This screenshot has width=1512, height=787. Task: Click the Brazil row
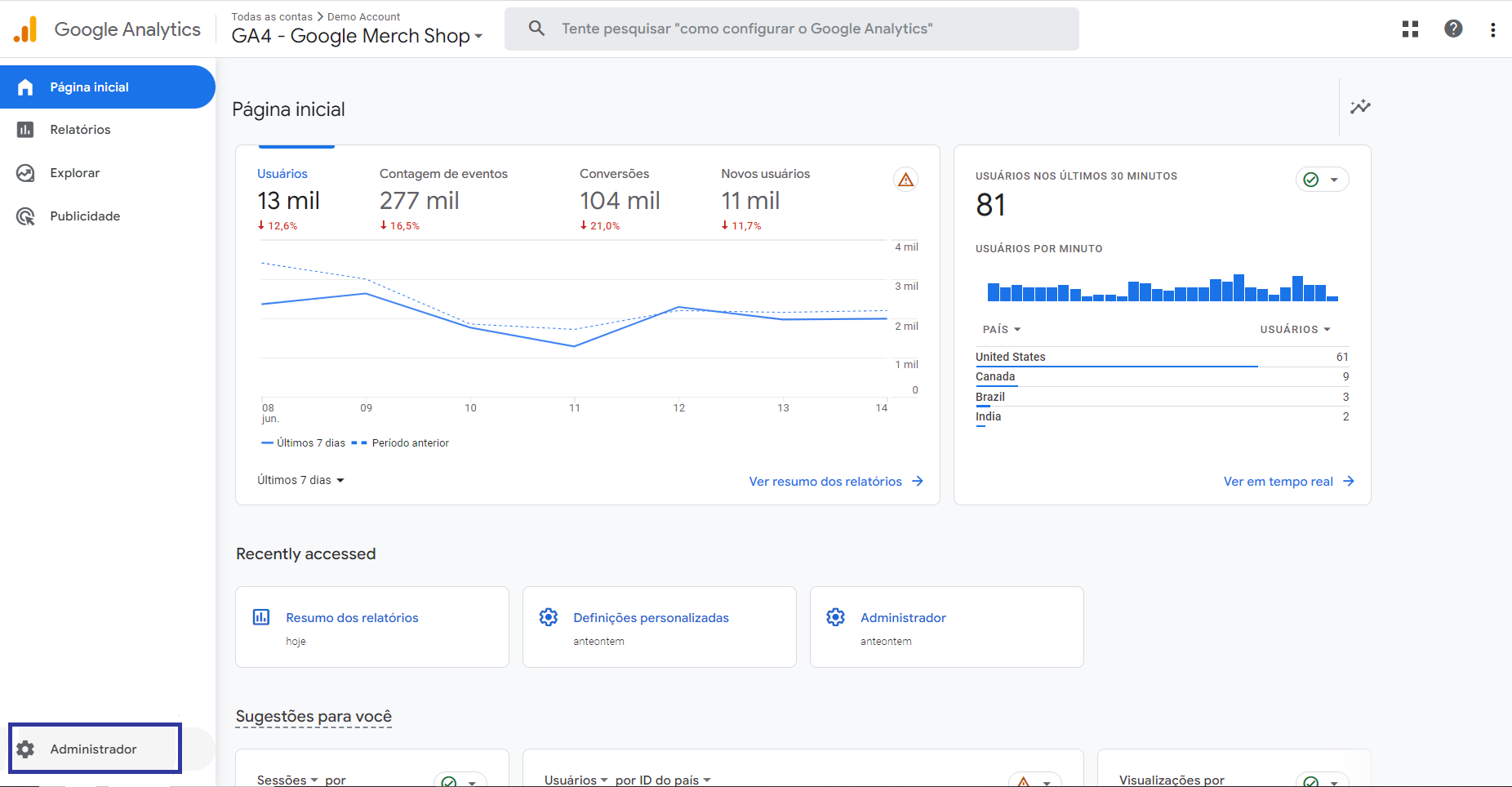1162,397
